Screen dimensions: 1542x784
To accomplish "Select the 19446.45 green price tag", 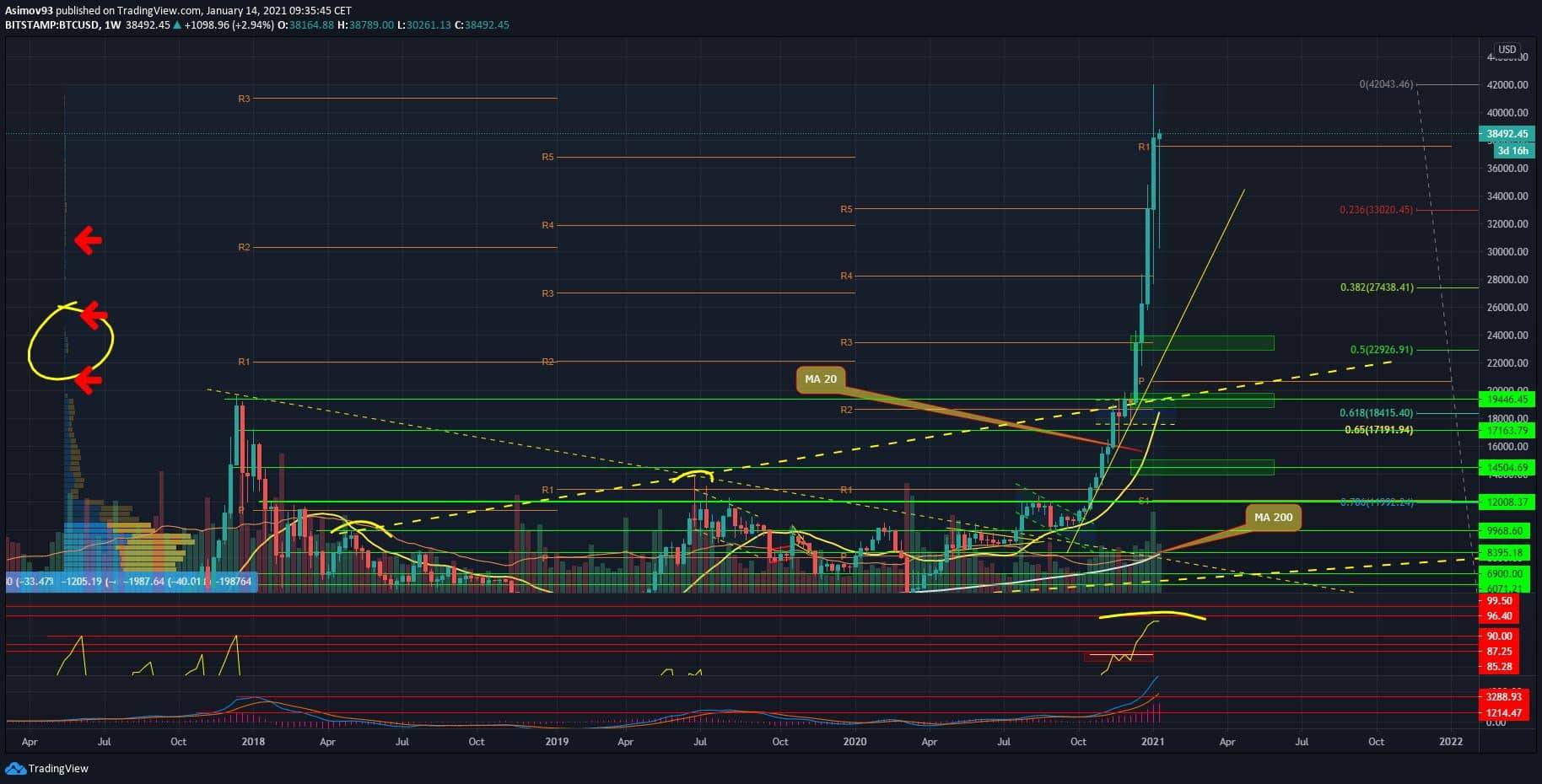I will coord(1506,400).
